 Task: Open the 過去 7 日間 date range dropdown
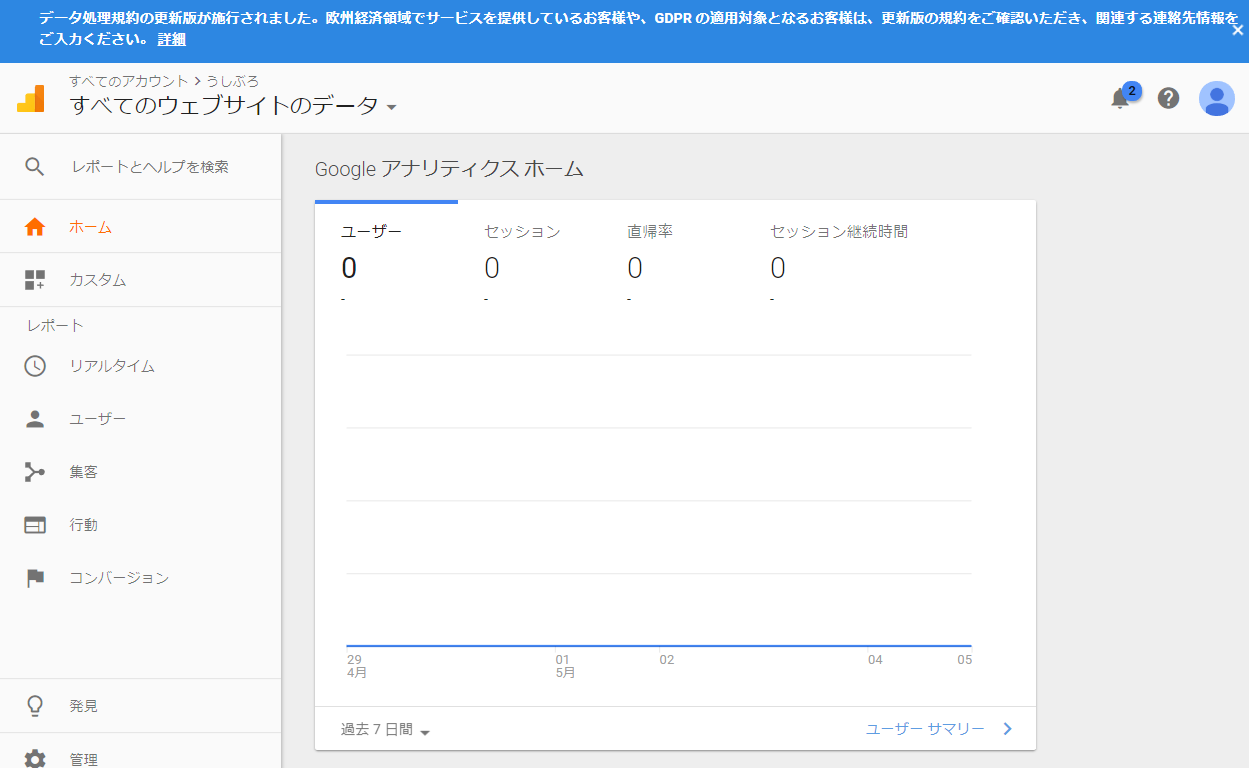point(385,729)
